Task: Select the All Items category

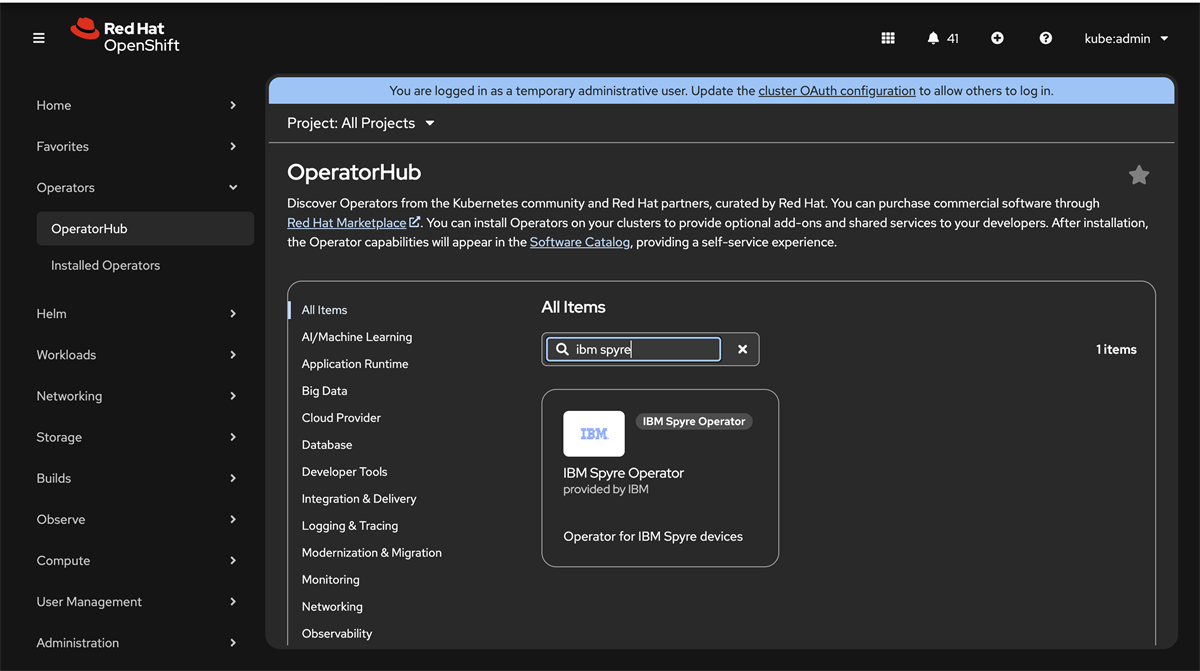Action: coord(325,310)
